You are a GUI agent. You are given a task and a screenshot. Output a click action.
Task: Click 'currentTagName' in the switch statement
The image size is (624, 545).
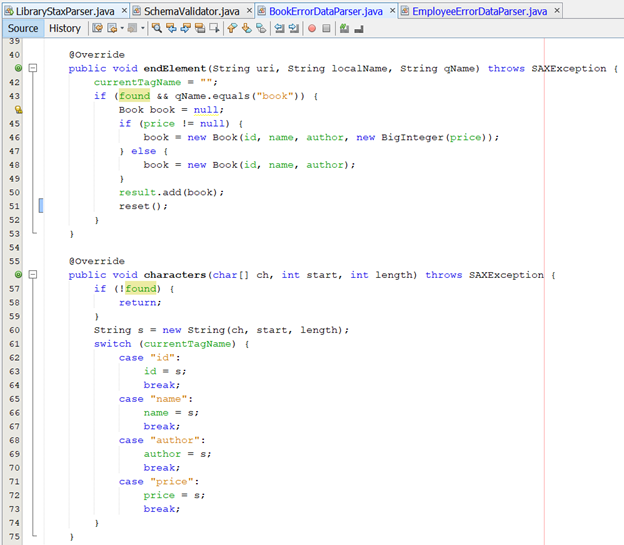187,344
